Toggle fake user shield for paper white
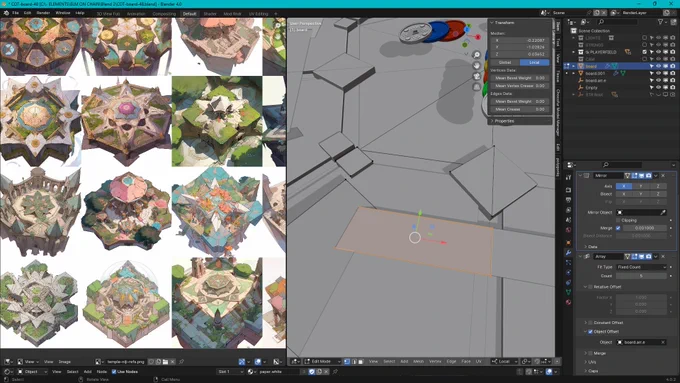Screen dimensions: 680x383 [312, 372]
